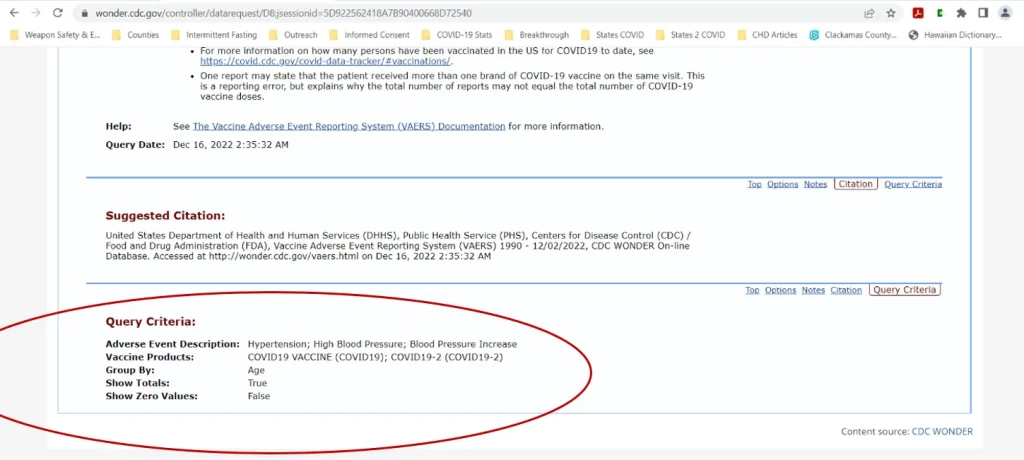
Task: Click the CDC WONDER content source link
Action: 942,432
